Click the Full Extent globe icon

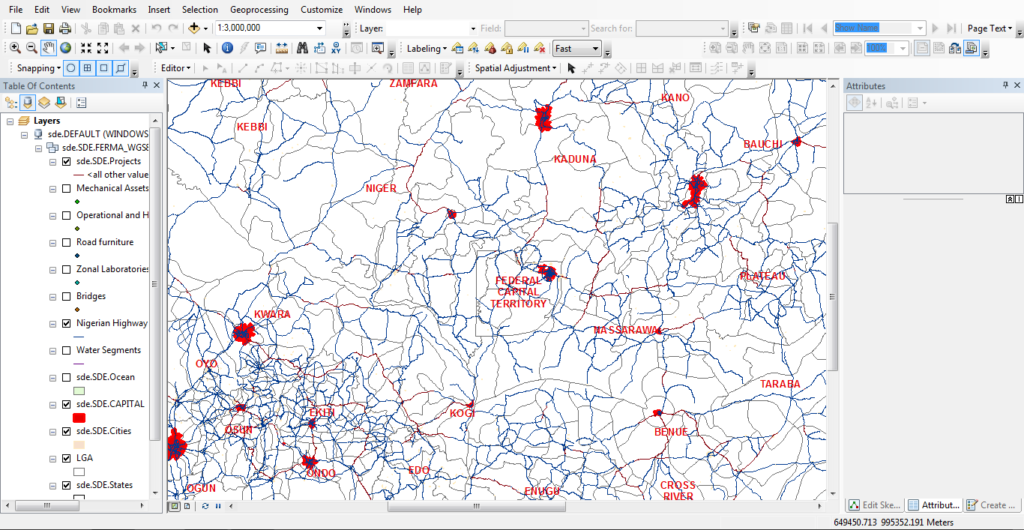point(66,48)
